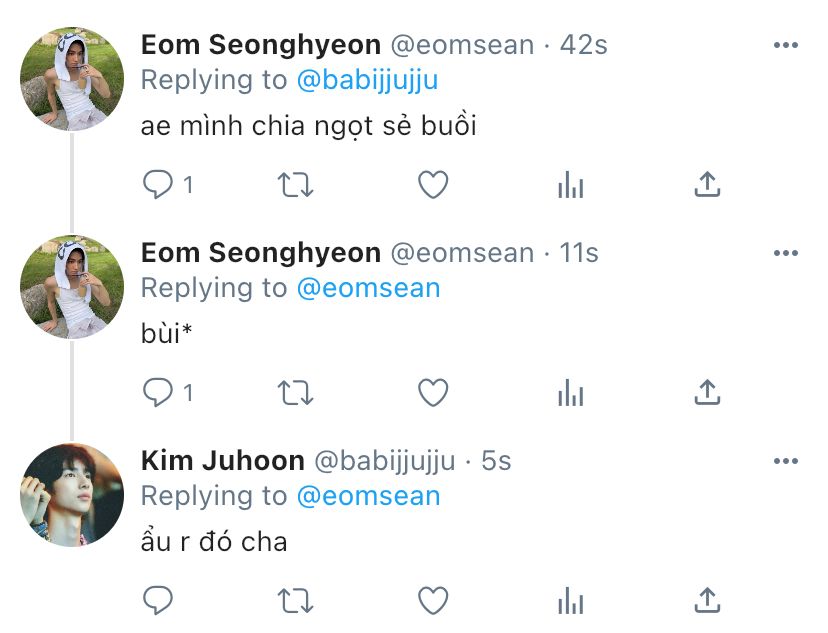828x633 pixels.
Task: View analytics for Kim Juhoon's tweet
Action: (570, 600)
